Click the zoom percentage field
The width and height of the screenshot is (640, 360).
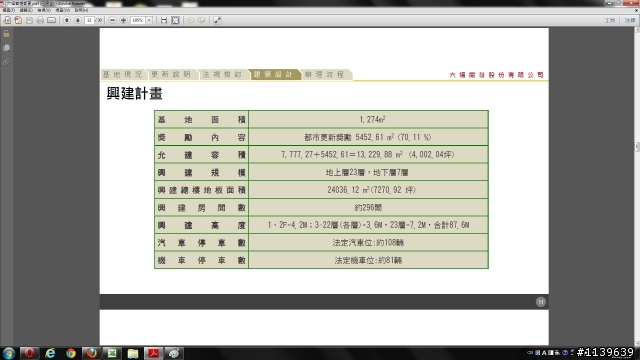pos(138,20)
